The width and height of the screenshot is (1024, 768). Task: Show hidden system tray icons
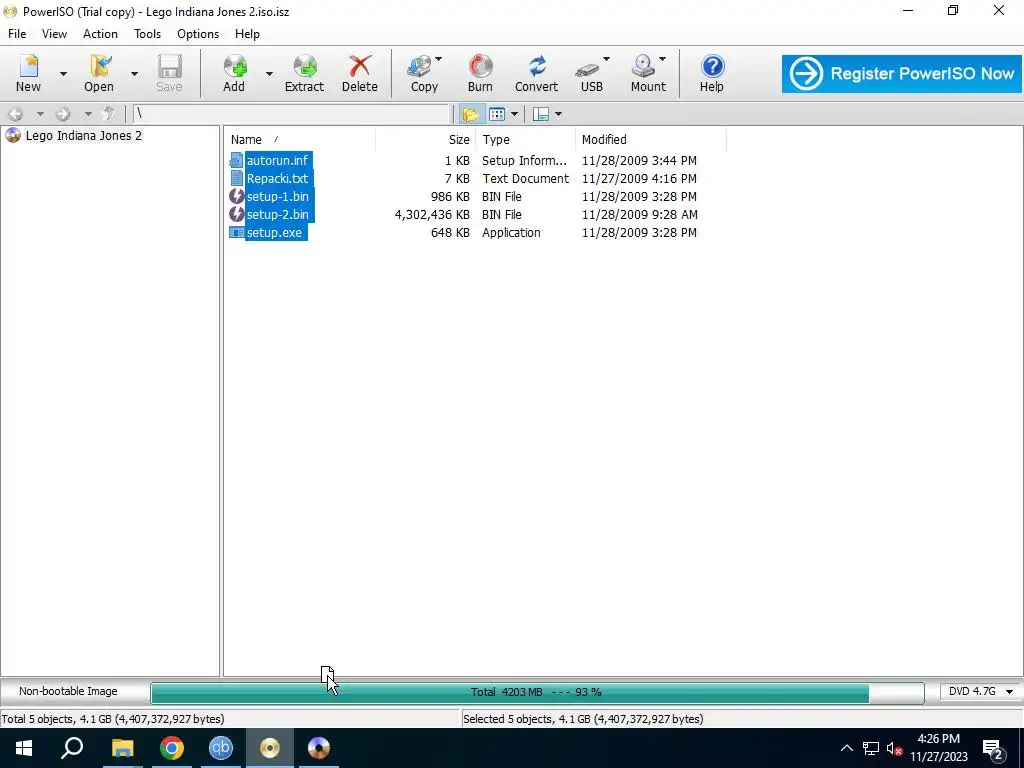click(x=846, y=748)
